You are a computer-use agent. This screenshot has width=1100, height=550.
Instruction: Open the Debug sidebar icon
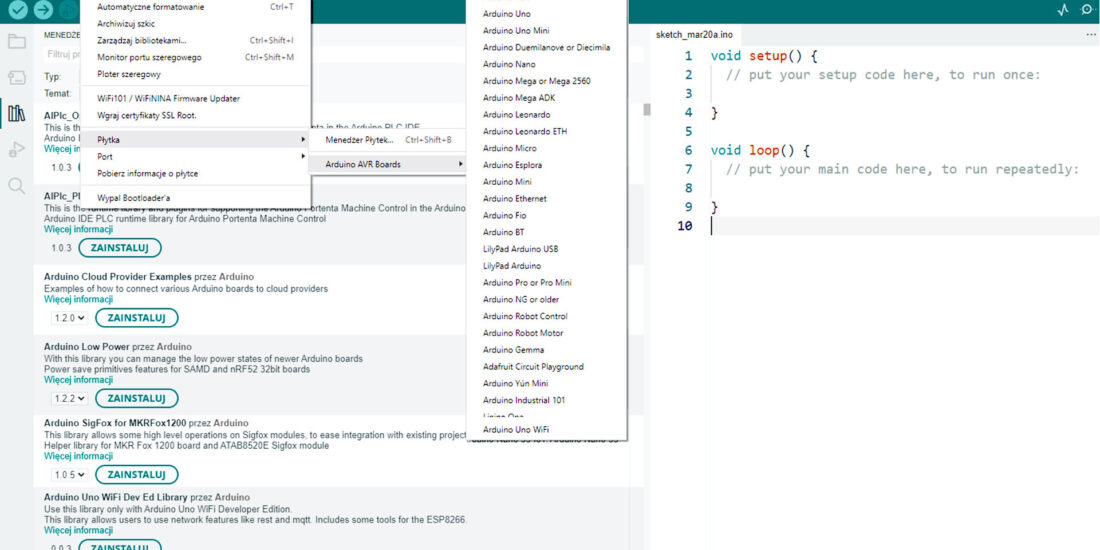(16, 149)
